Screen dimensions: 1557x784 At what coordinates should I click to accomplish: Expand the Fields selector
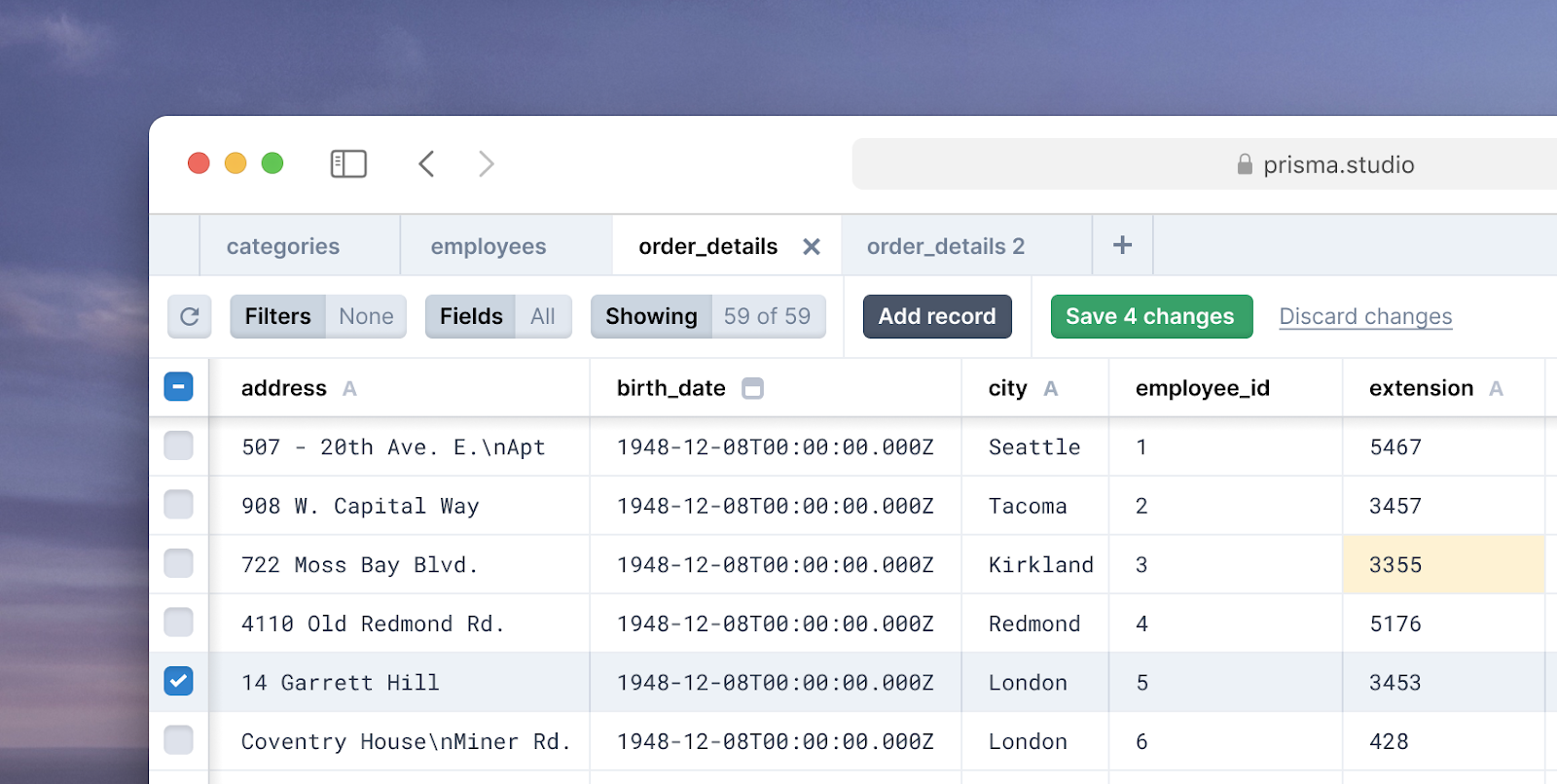(x=497, y=317)
